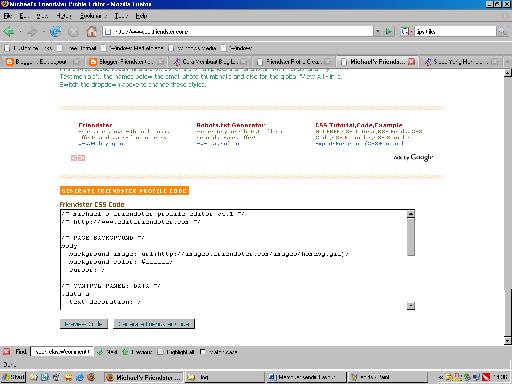The height and width of the screenshot is (385, 512).
Task: Focus the address bar URL field
Action: point(242,32)
